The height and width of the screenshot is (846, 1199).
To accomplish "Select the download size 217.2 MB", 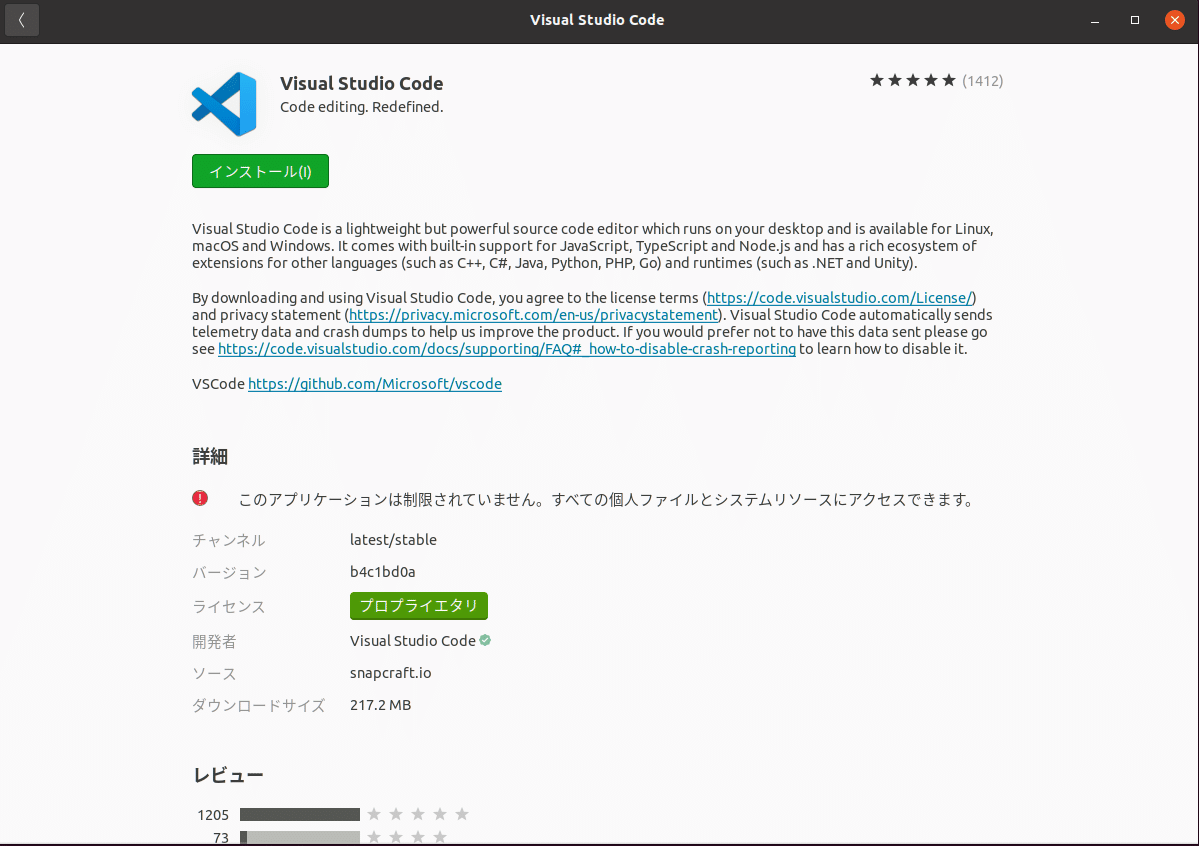I will click(x=381, y=705).
